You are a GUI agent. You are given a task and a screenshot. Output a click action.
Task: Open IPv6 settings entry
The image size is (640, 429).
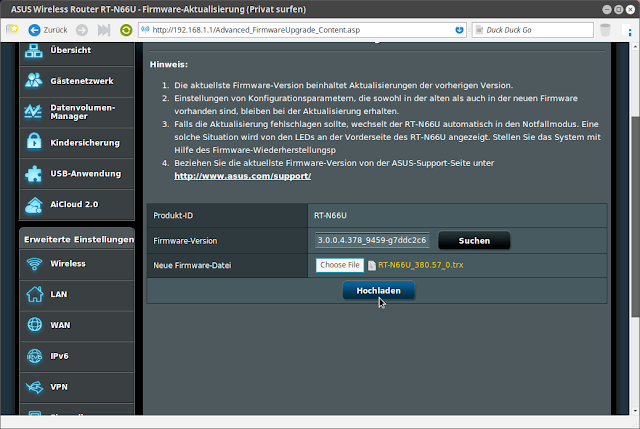pos(77,357)
